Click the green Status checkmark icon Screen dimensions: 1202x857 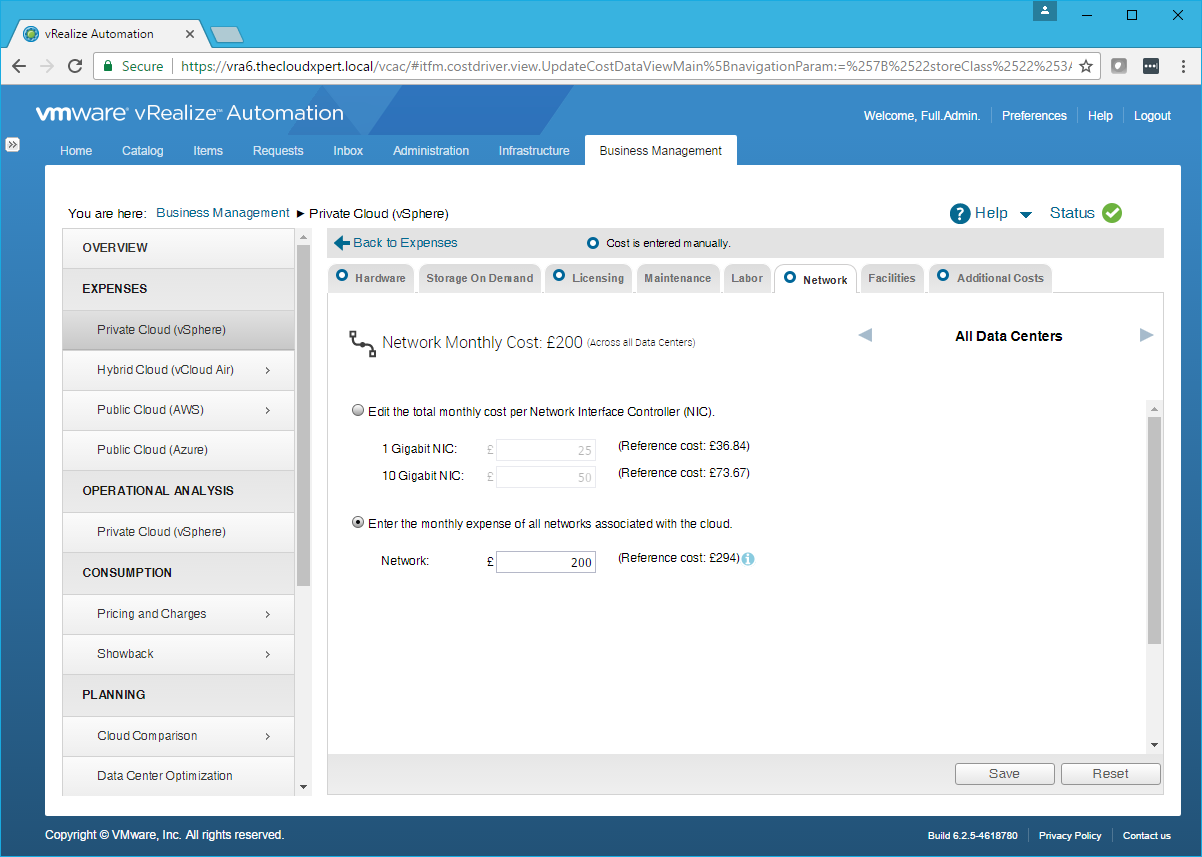[x=1112, y=213]
